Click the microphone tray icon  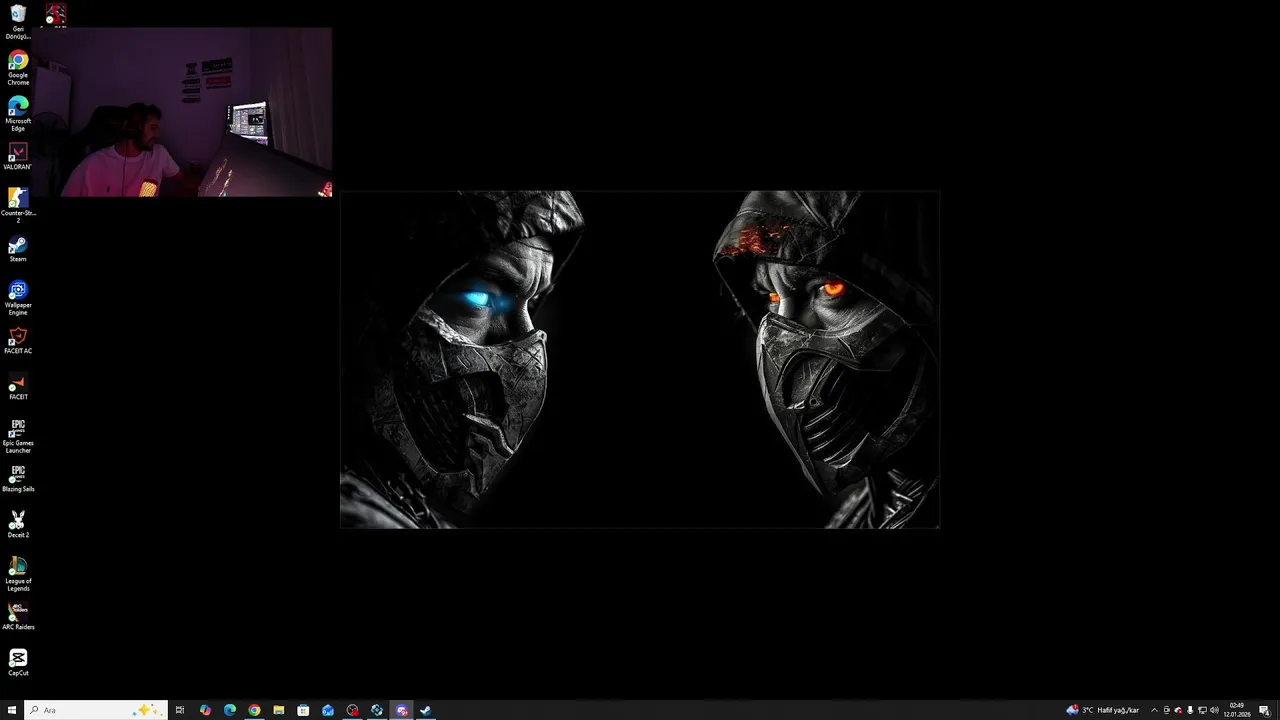tap(1190, 710)
